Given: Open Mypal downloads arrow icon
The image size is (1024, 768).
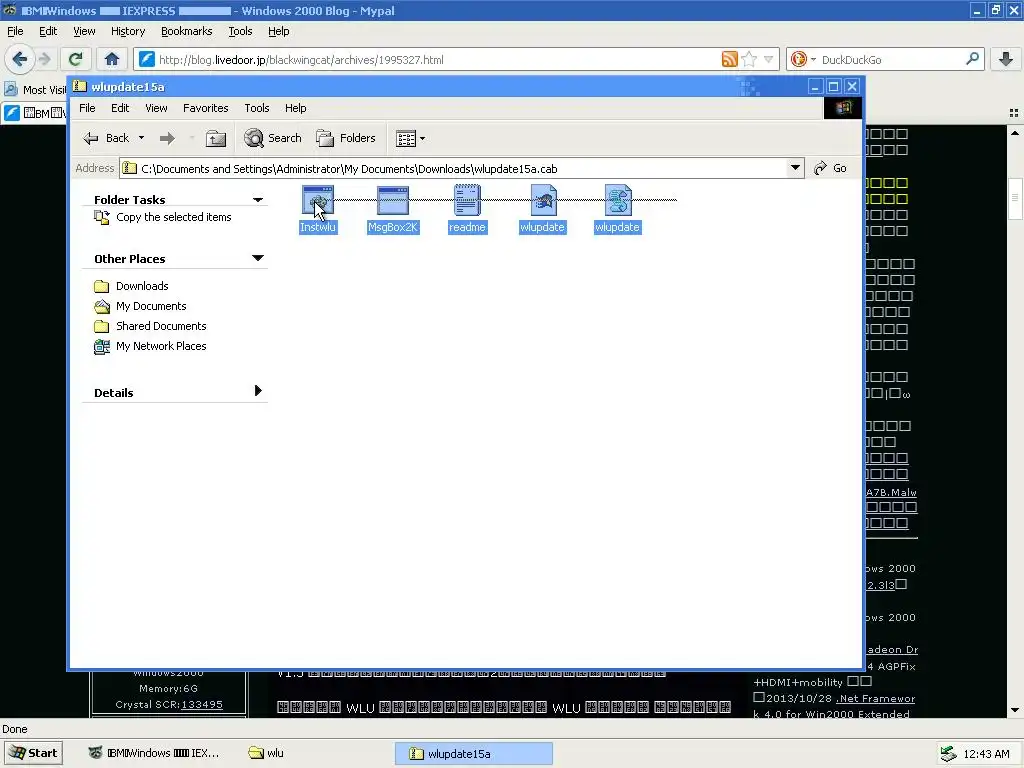Looking at the screenshot, I should [1006, 59].
